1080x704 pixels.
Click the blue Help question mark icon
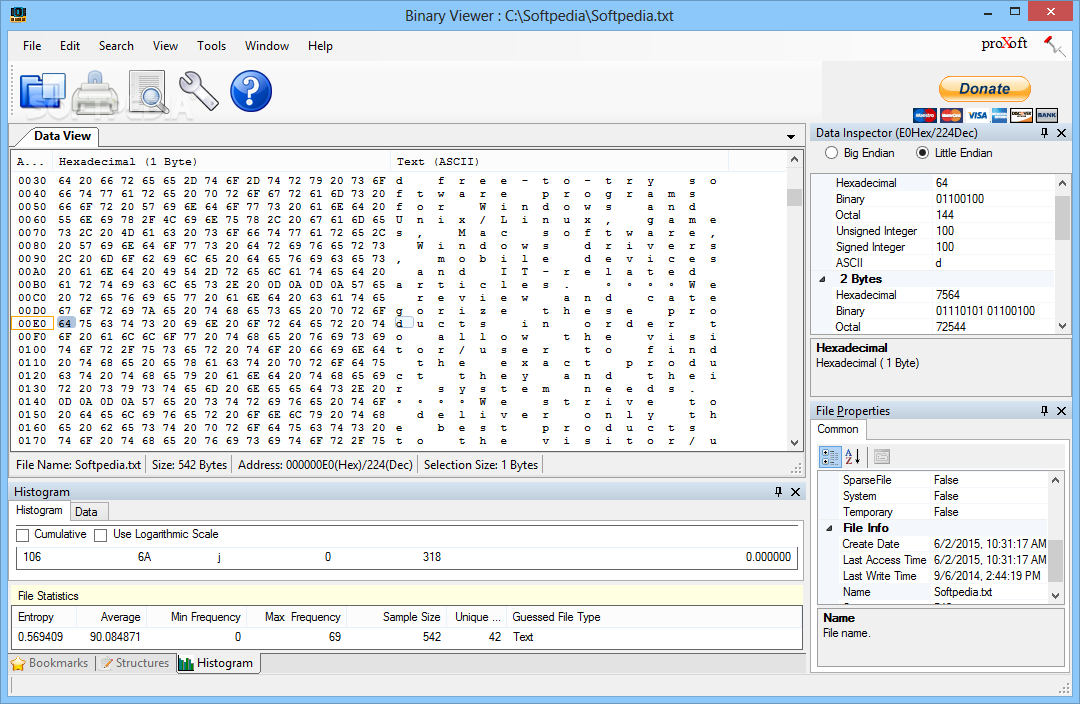251,91
